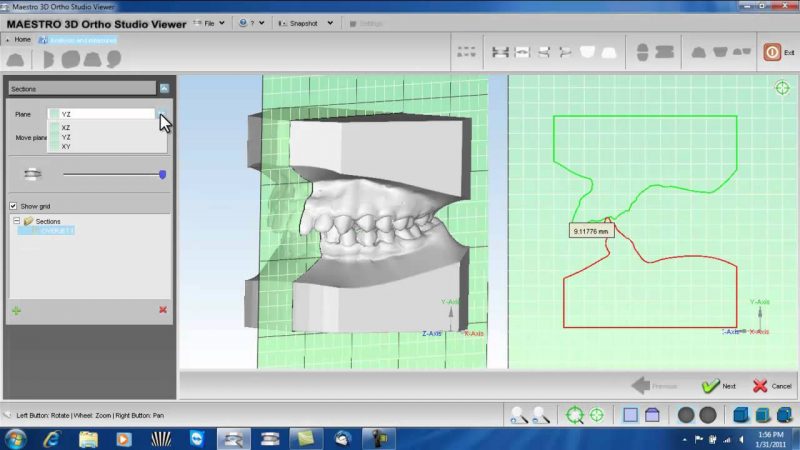Select the right-side bite view icon
This screenshot has height=450, width=800.
(x=544, y=52)
